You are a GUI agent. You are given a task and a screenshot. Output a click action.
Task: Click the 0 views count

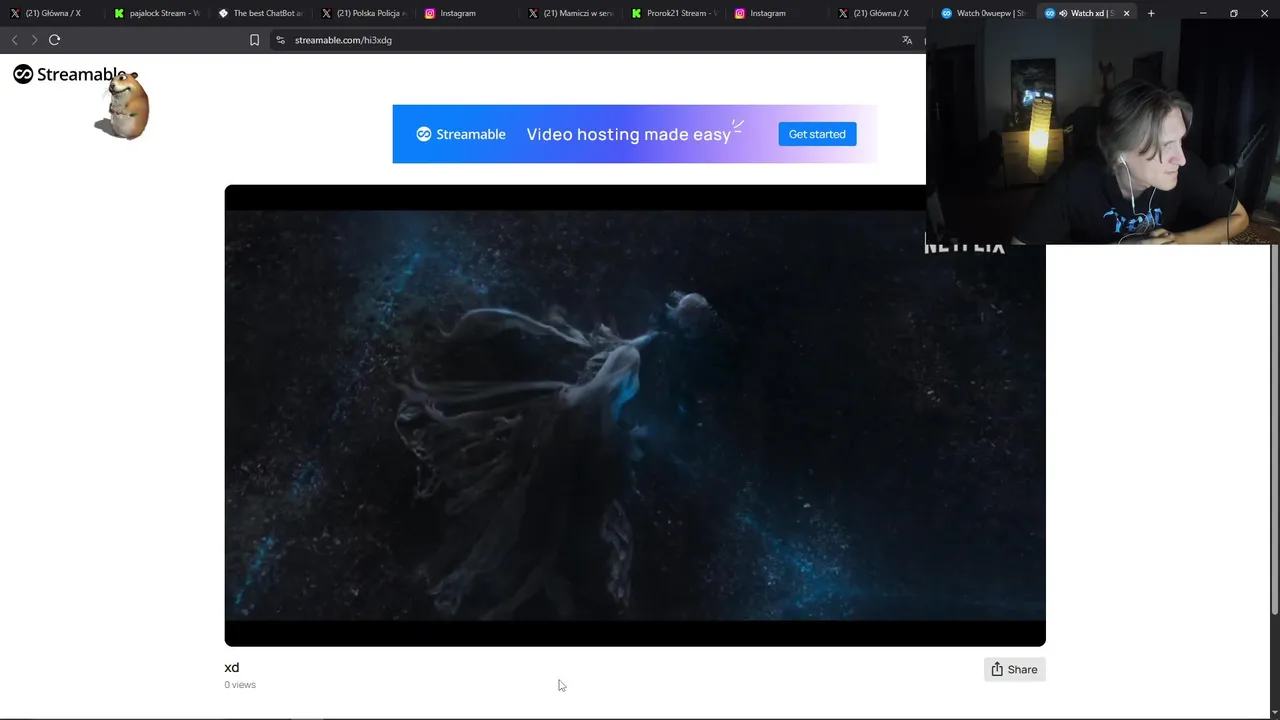(x=240, y=685)
